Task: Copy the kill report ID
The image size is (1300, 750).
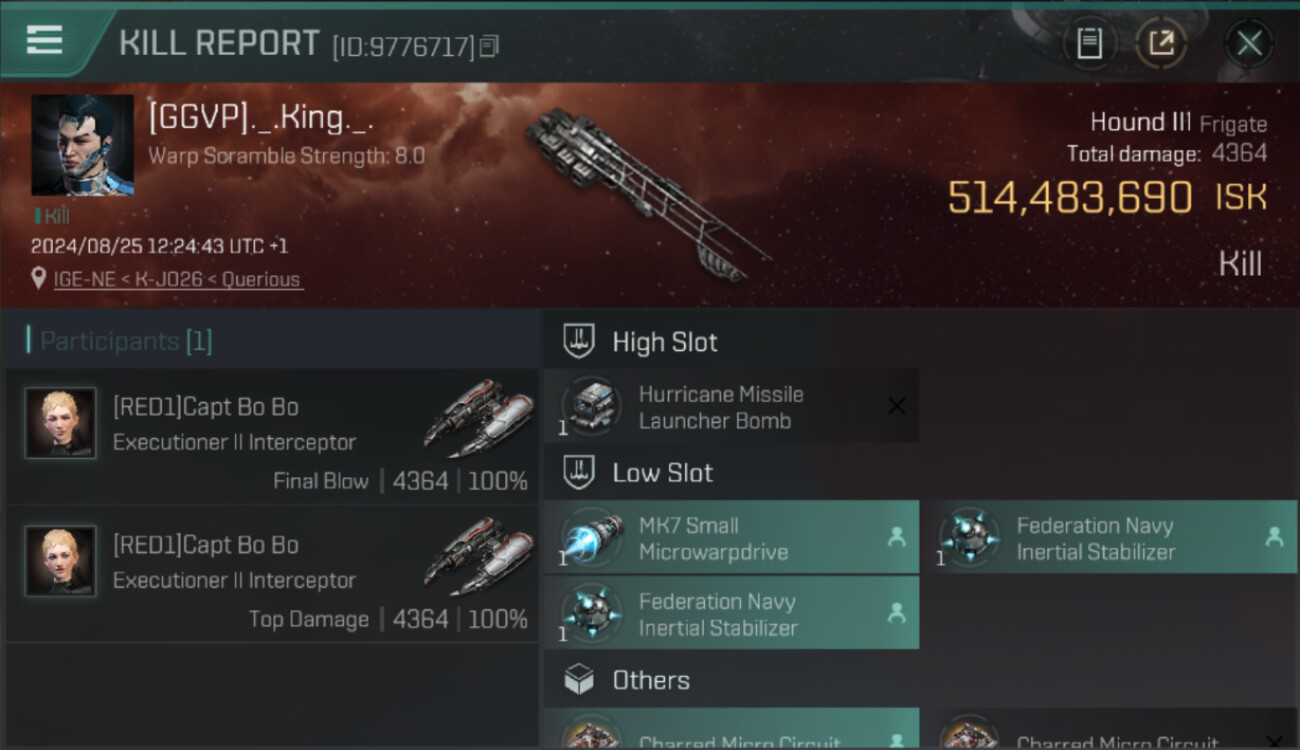Action: point(489,46)
